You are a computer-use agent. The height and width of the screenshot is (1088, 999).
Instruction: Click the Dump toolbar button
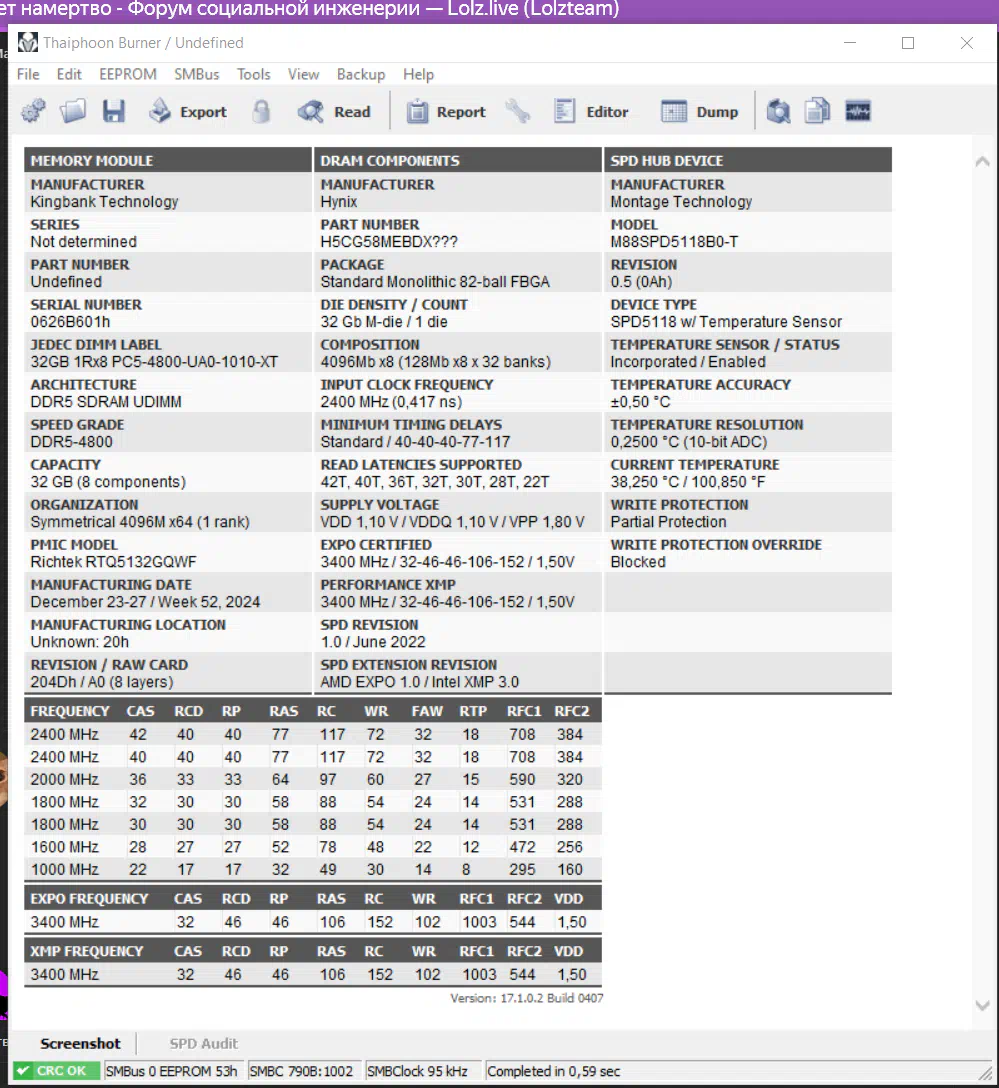(x=700, y=112)
